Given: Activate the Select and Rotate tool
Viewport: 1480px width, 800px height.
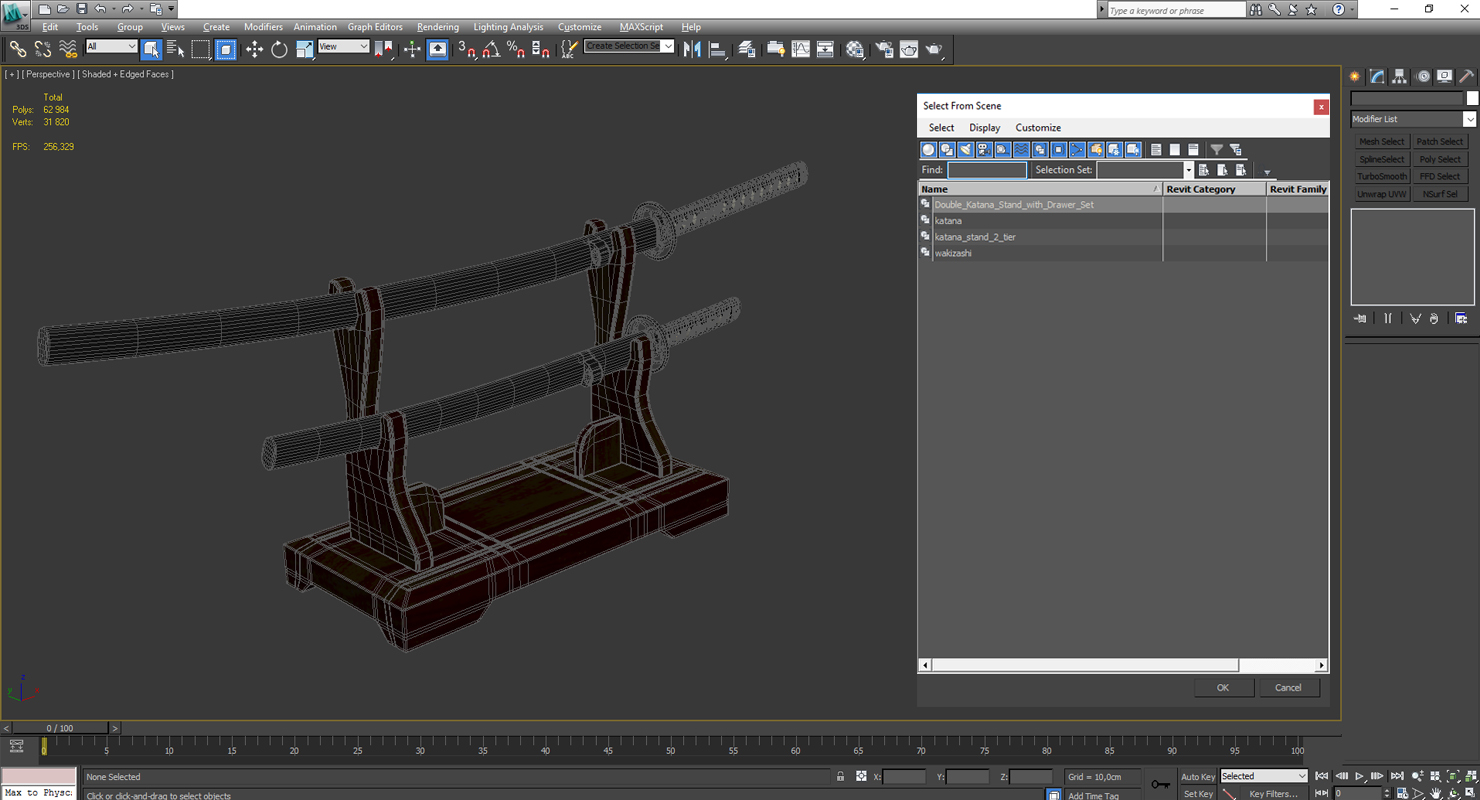Looking at the screenshot, I should pyautogui.click(x=279, y=49).
